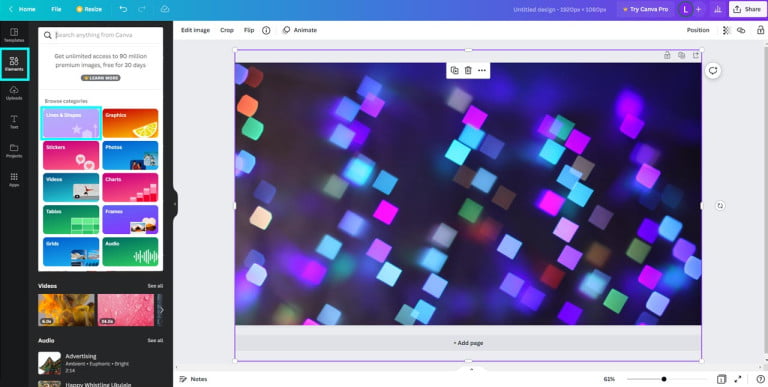Open the Charts category
Image resolution: width=768 pixels, height=387 pixels.
(x=130, y=188)
